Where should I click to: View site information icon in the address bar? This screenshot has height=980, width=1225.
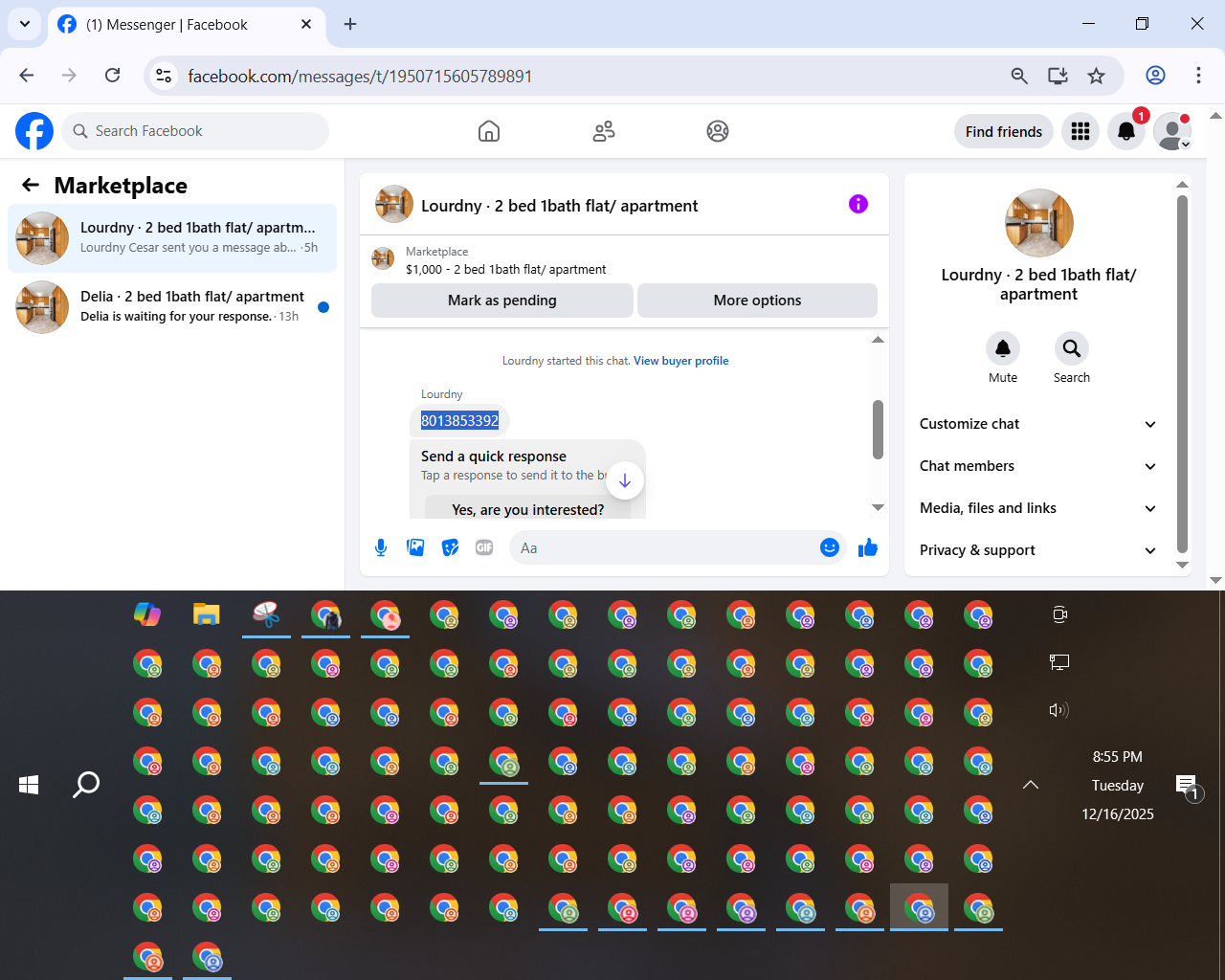coord(164,76)
